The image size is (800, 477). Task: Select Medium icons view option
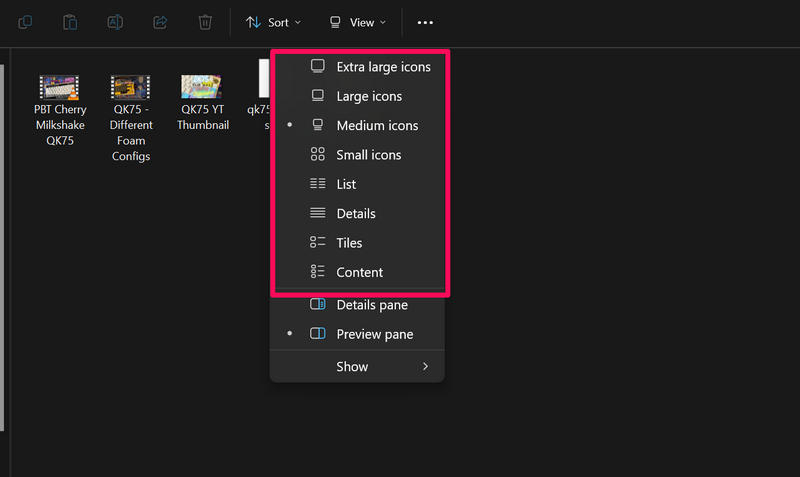(x=376, y=126)
